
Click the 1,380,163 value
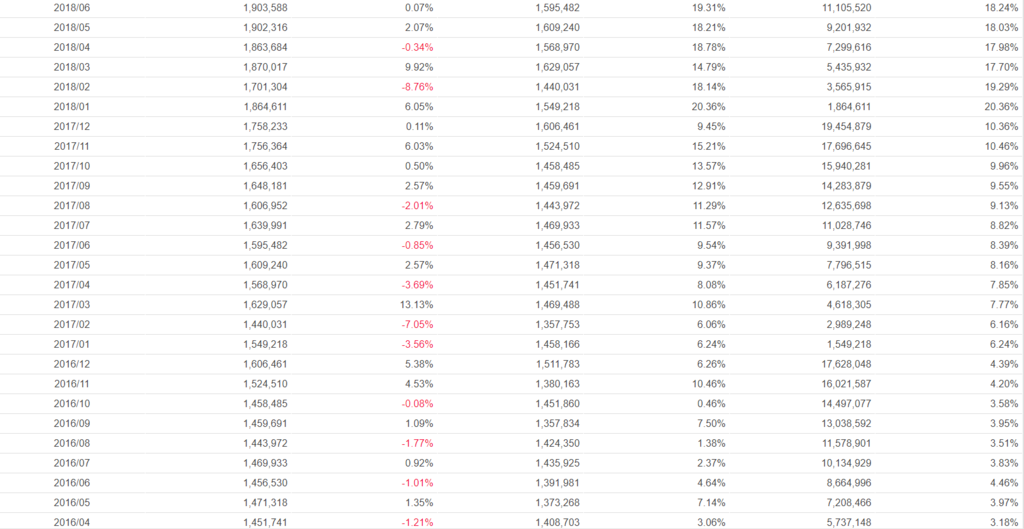(x=551, y=384)
